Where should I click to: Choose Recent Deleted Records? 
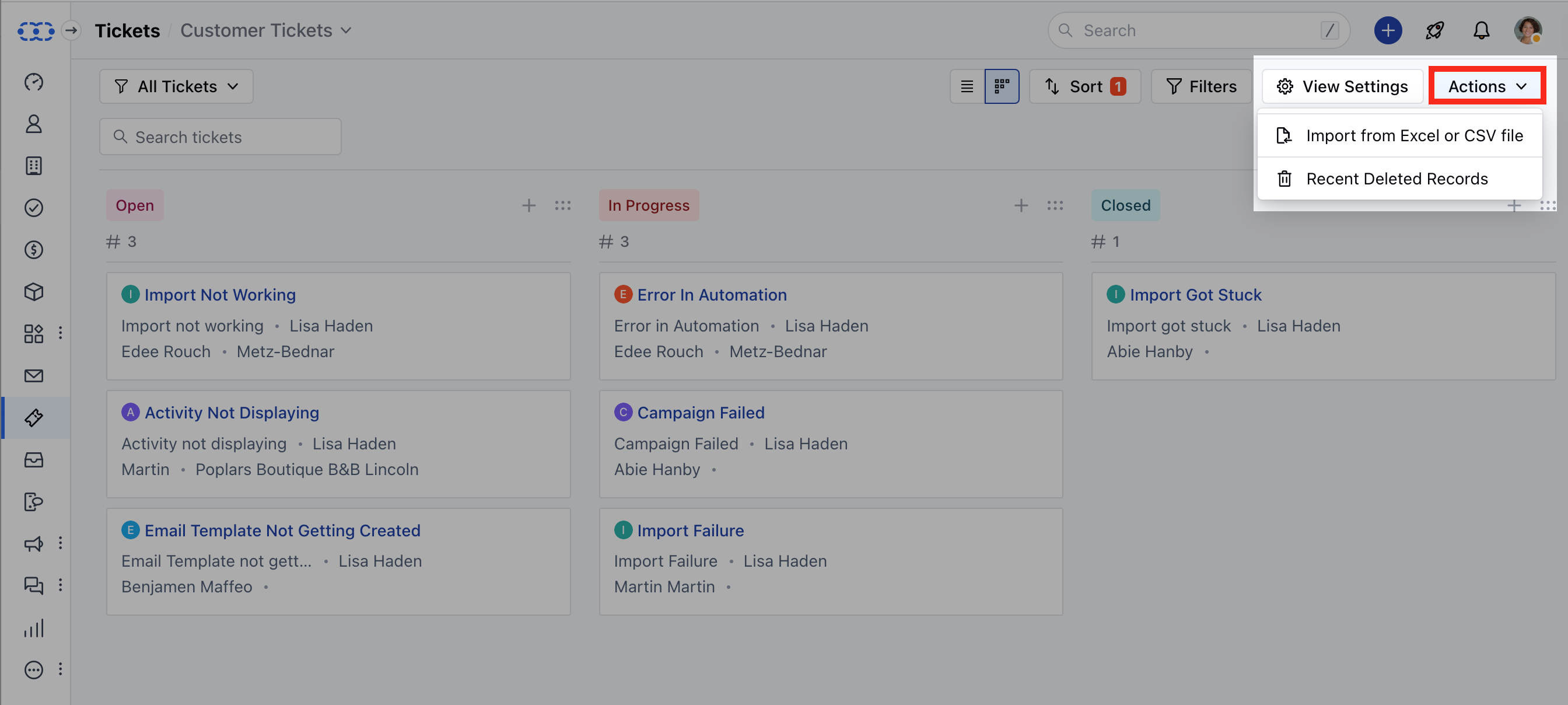coord(1399,179)
